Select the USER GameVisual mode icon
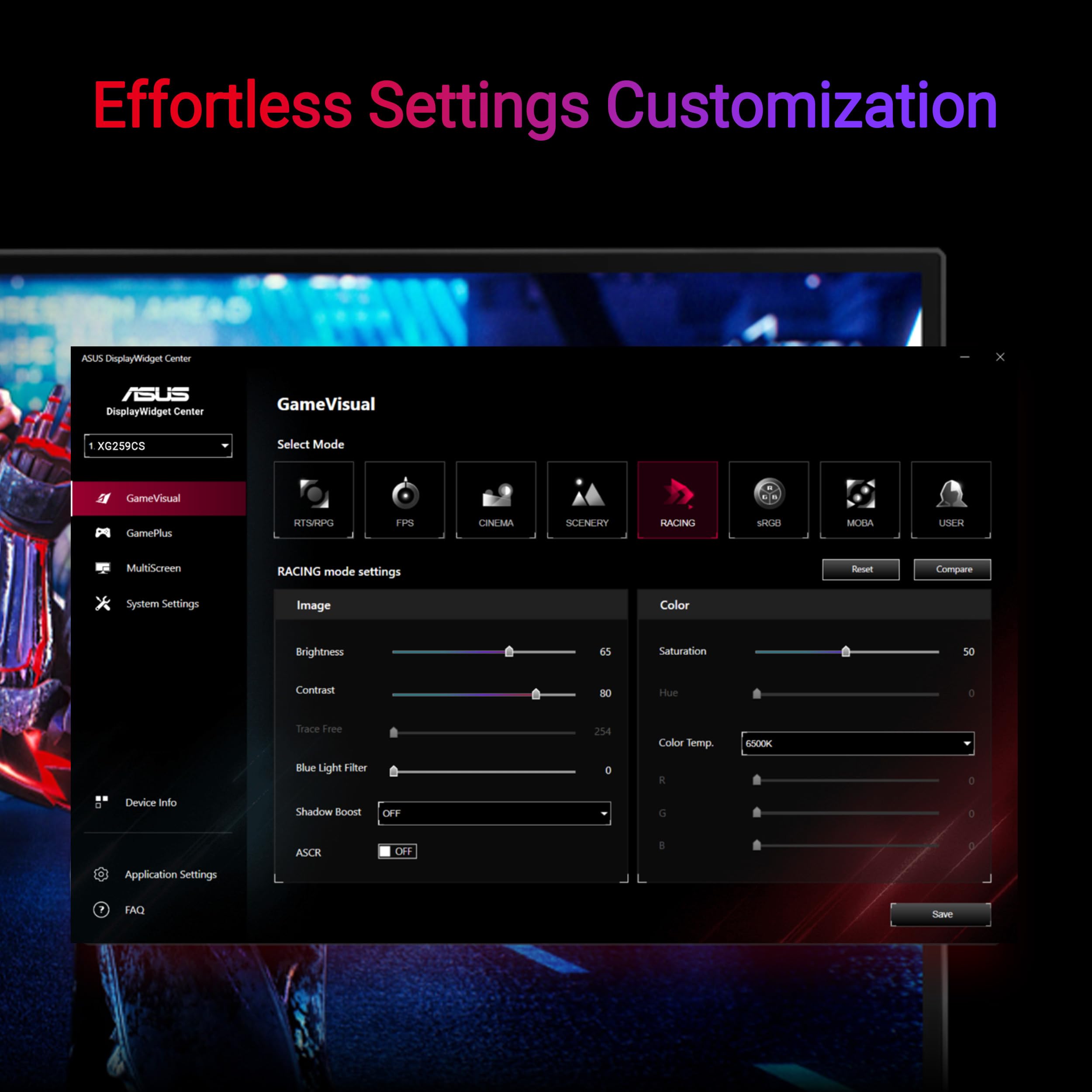This screenshot has width=1092, height=1092. 949,497
